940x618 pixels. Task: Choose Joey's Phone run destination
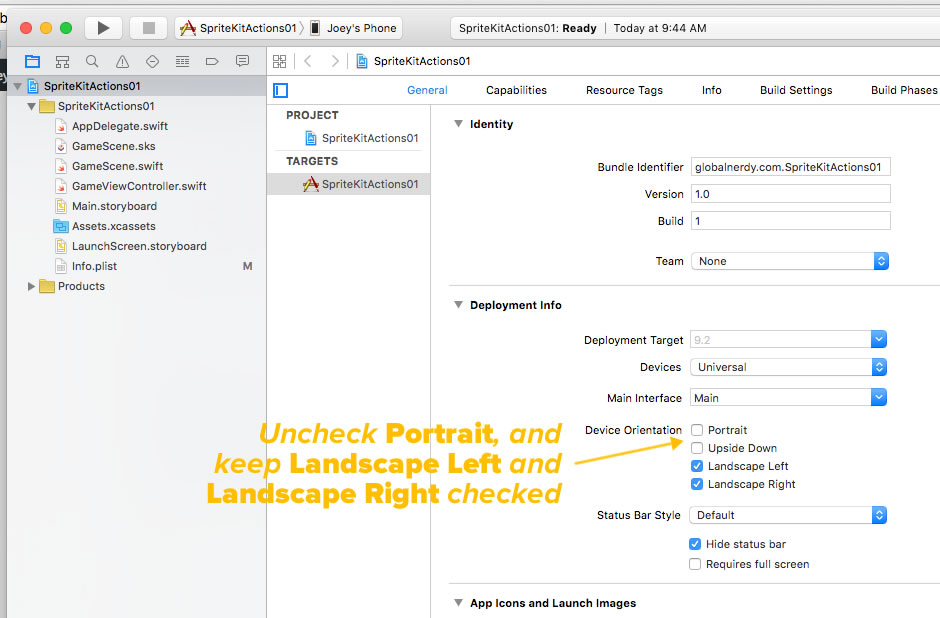354,28
